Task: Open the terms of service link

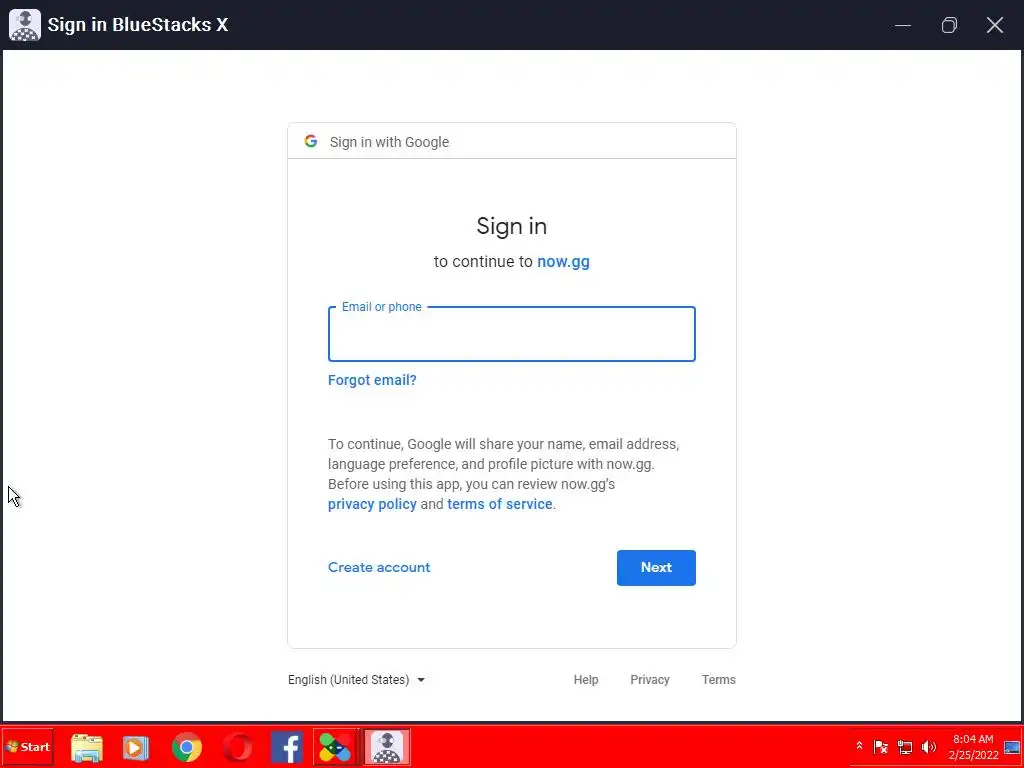Action: 500,504
